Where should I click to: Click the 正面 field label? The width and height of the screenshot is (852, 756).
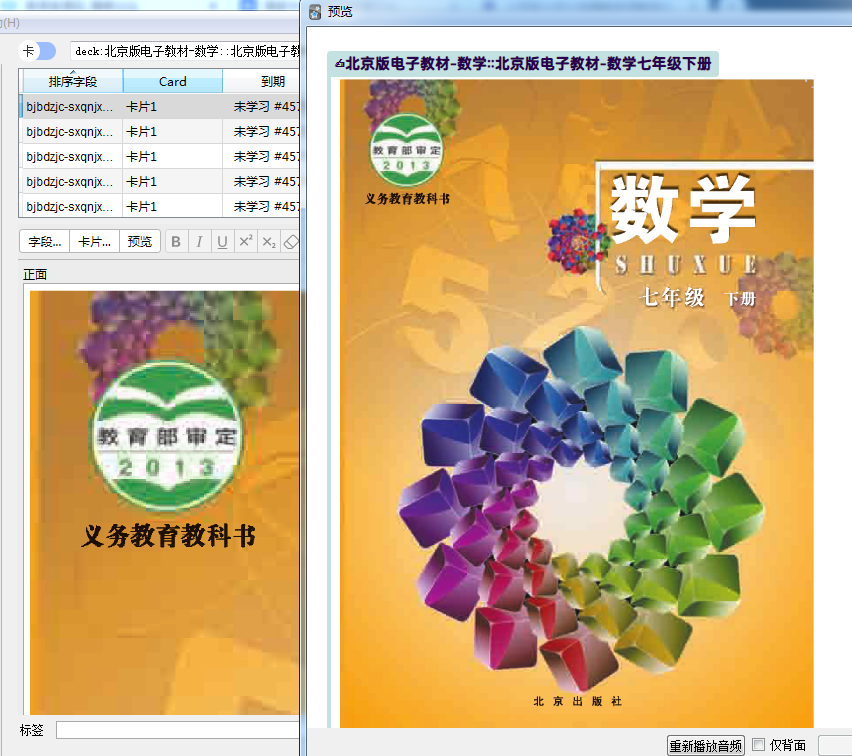(x=35, y=274)
